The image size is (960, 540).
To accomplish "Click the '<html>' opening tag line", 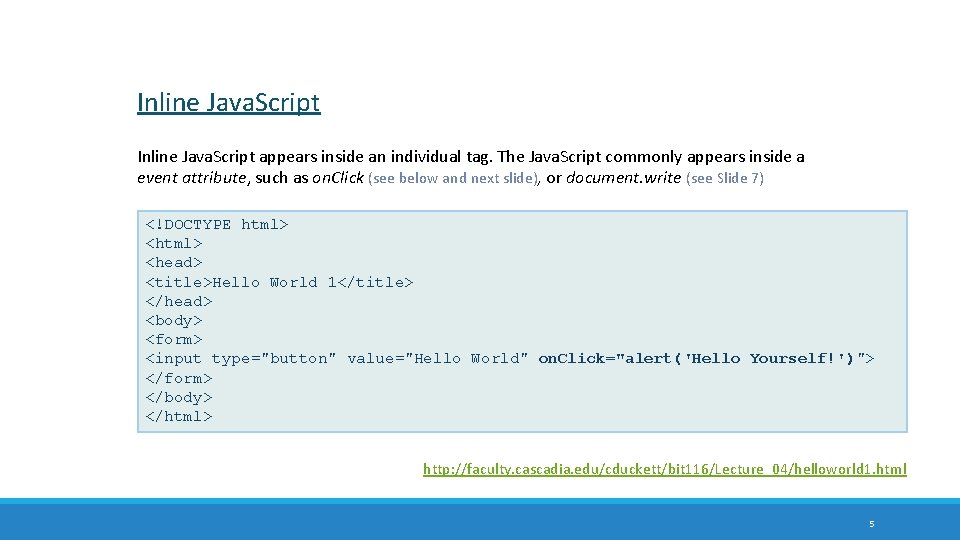I will [x=174, y=244].
